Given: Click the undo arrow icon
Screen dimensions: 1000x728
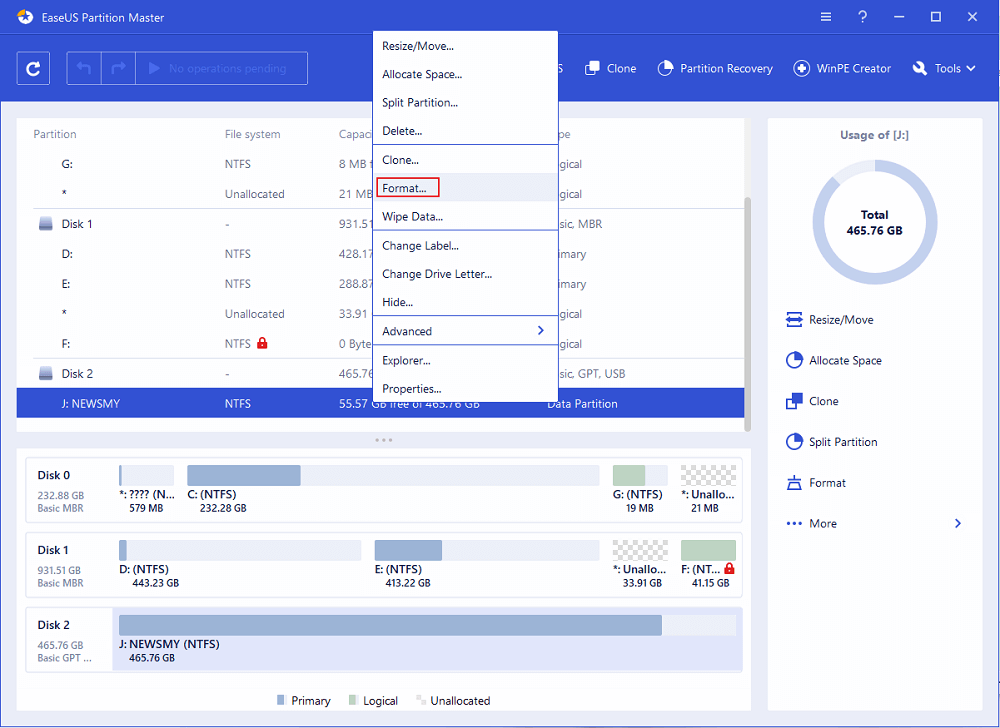Looking at the screenshot, I should coord(84,69).
